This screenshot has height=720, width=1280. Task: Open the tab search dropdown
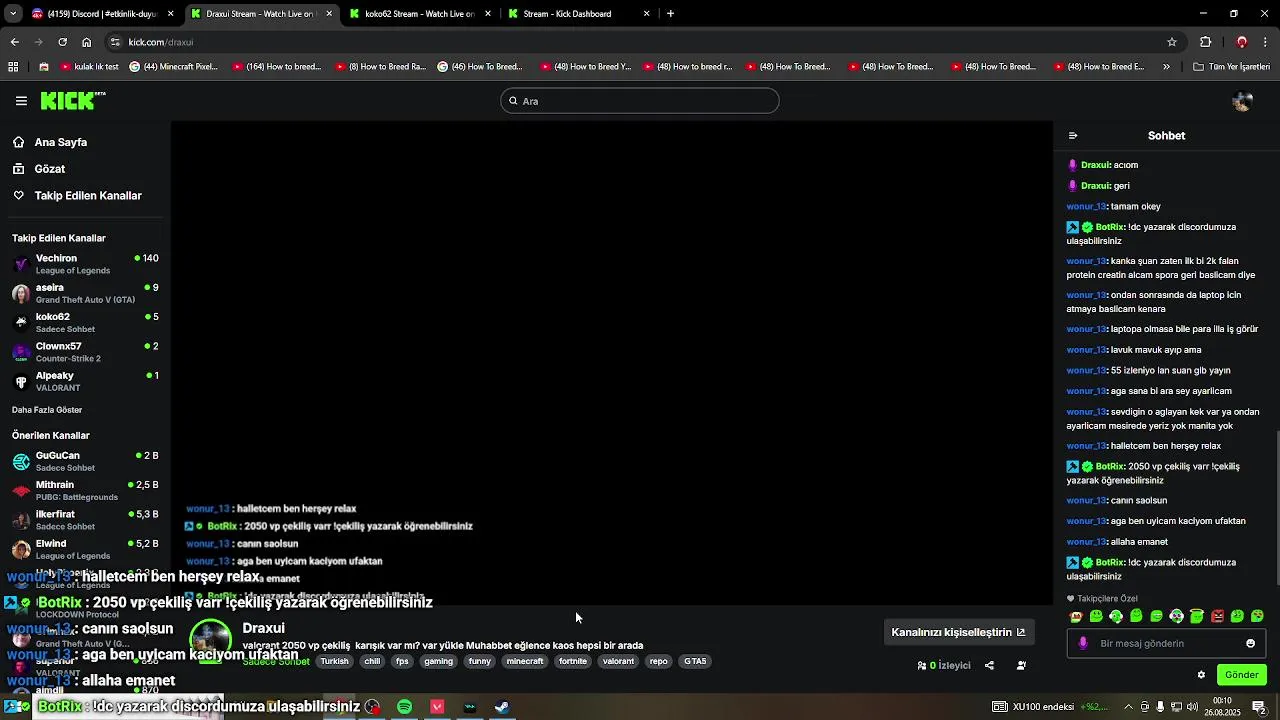(13, 14)
